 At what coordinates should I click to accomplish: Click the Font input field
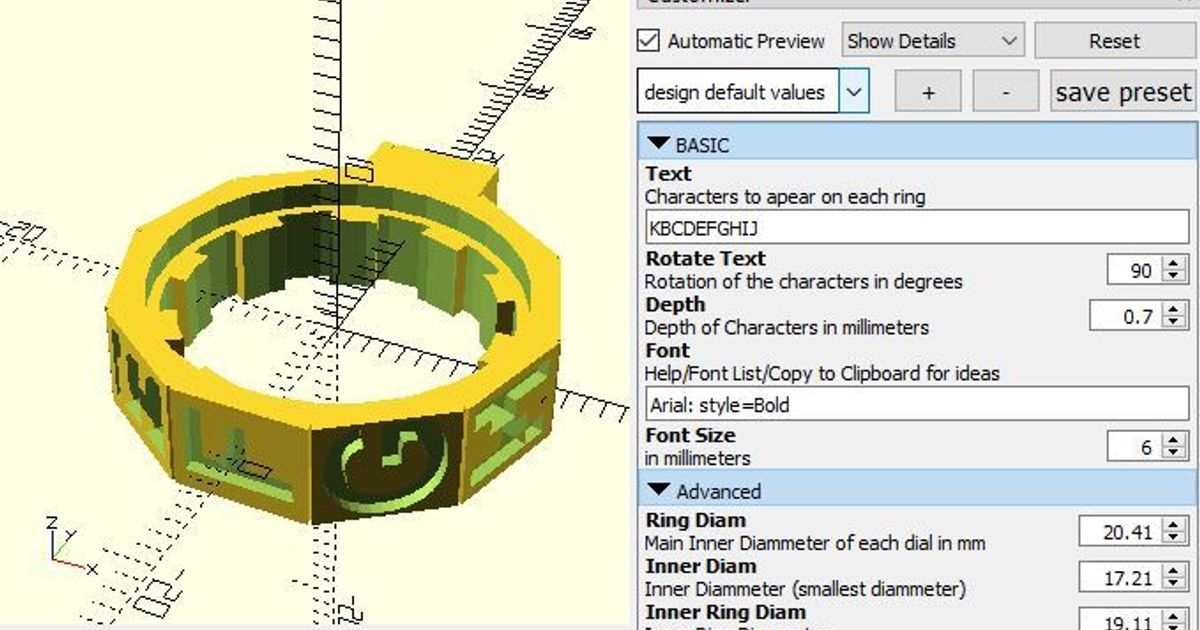(x=915, y=405)
